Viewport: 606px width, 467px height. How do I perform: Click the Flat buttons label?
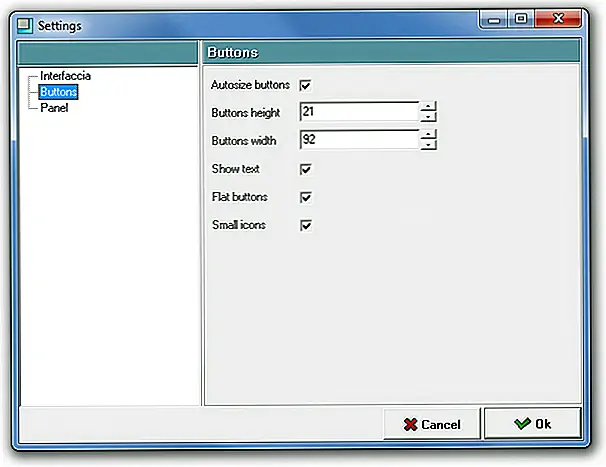click(x=240, y=197)
